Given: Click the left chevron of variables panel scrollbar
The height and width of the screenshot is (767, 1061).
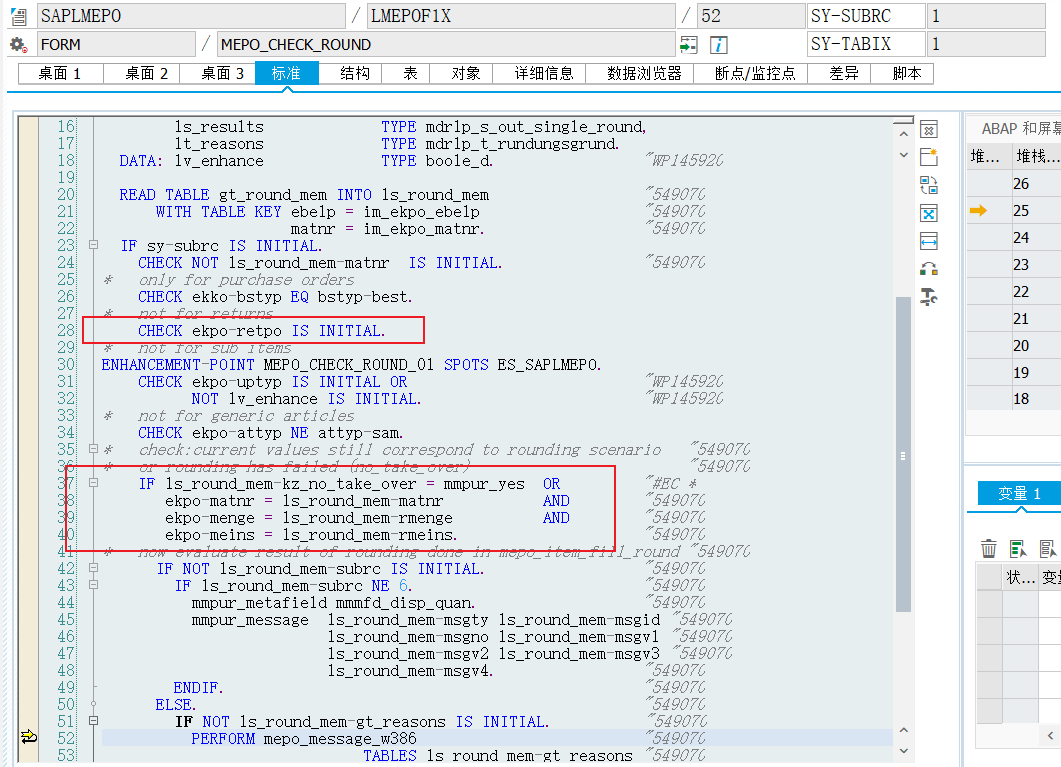Looking at the screenshot, I should point(1050,735).
